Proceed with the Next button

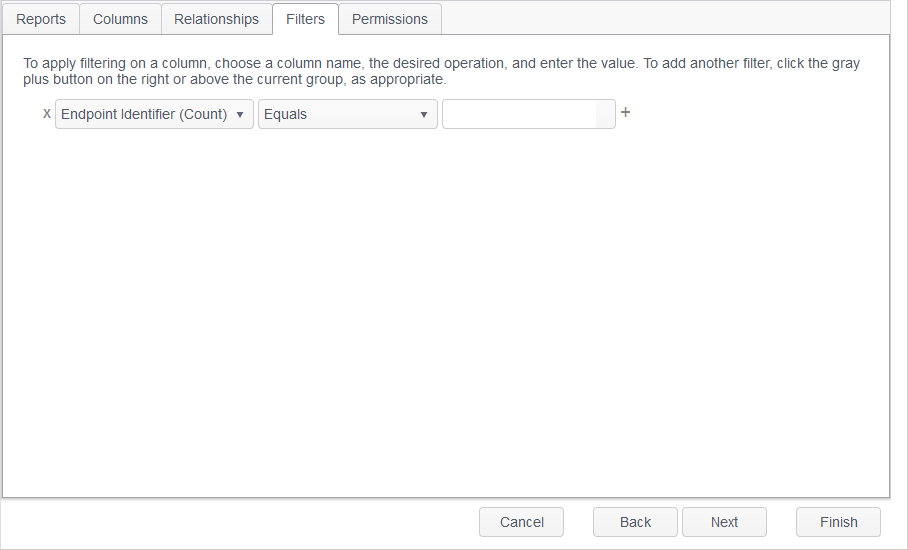click(x=724, y=522)
